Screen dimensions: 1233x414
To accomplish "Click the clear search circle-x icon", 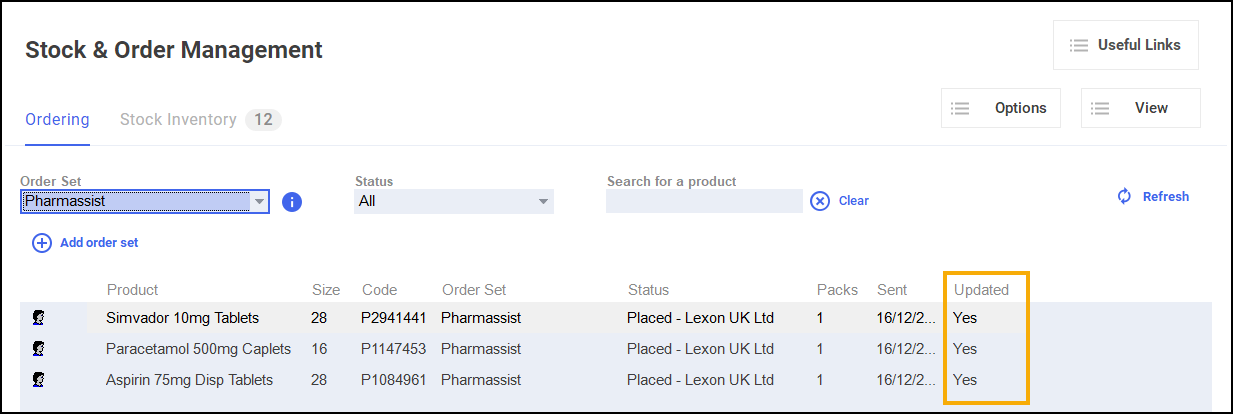I will (x=820, y=201).
